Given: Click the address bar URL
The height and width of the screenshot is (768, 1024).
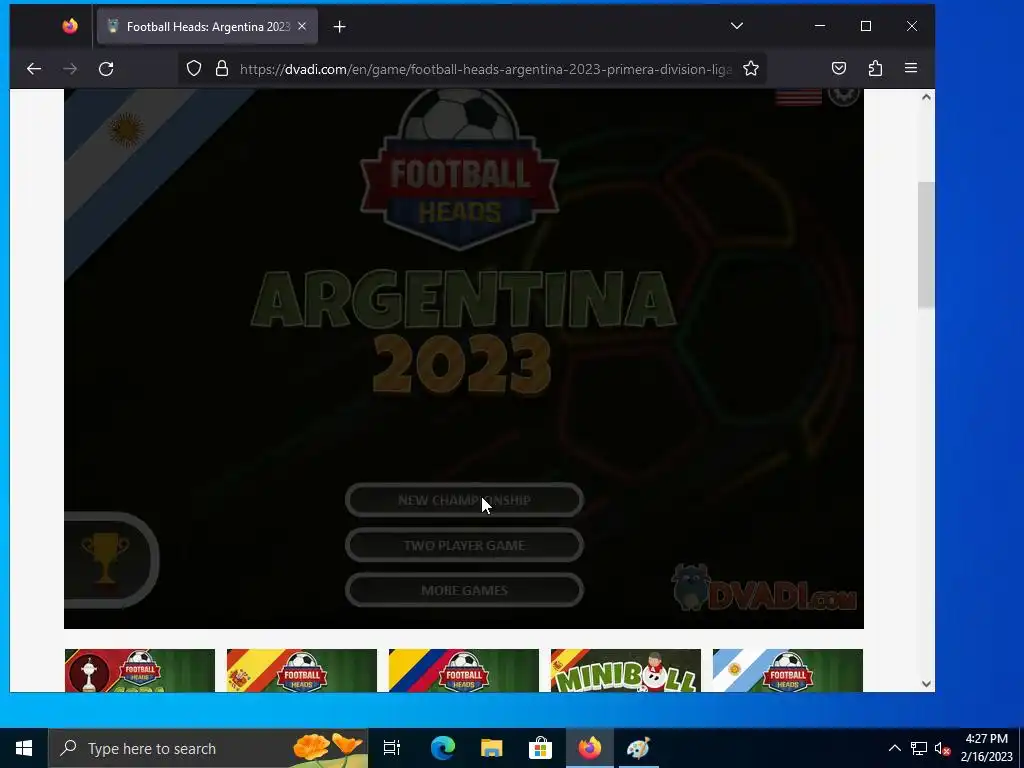Looking at the screenshot, I should 485,69.
